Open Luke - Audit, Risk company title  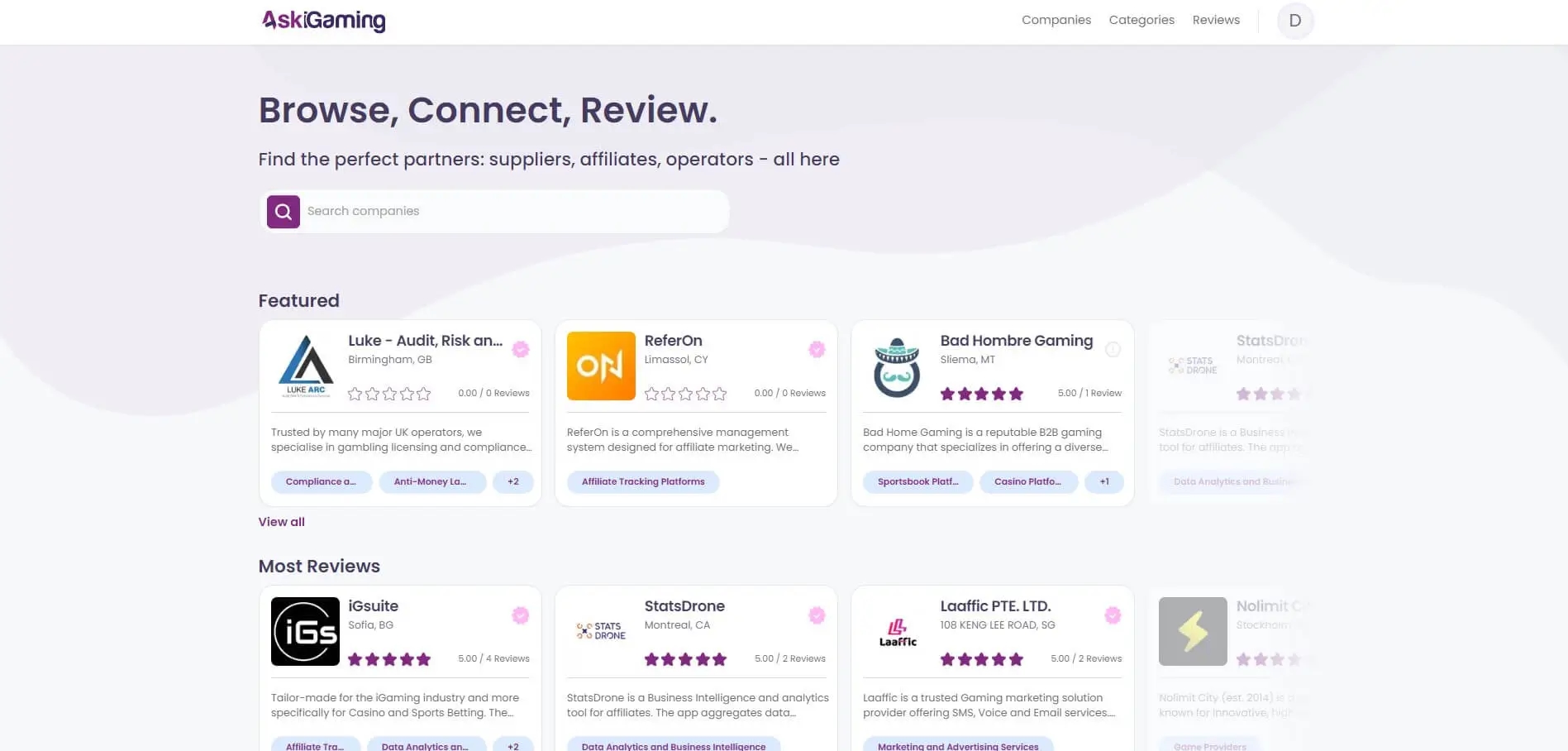pos(425,341)
